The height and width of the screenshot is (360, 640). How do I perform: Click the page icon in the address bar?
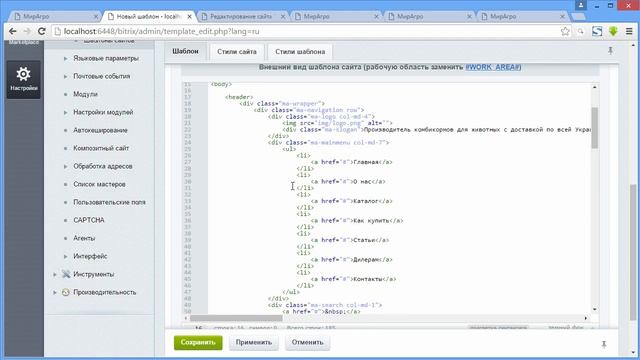coord(58,31)
